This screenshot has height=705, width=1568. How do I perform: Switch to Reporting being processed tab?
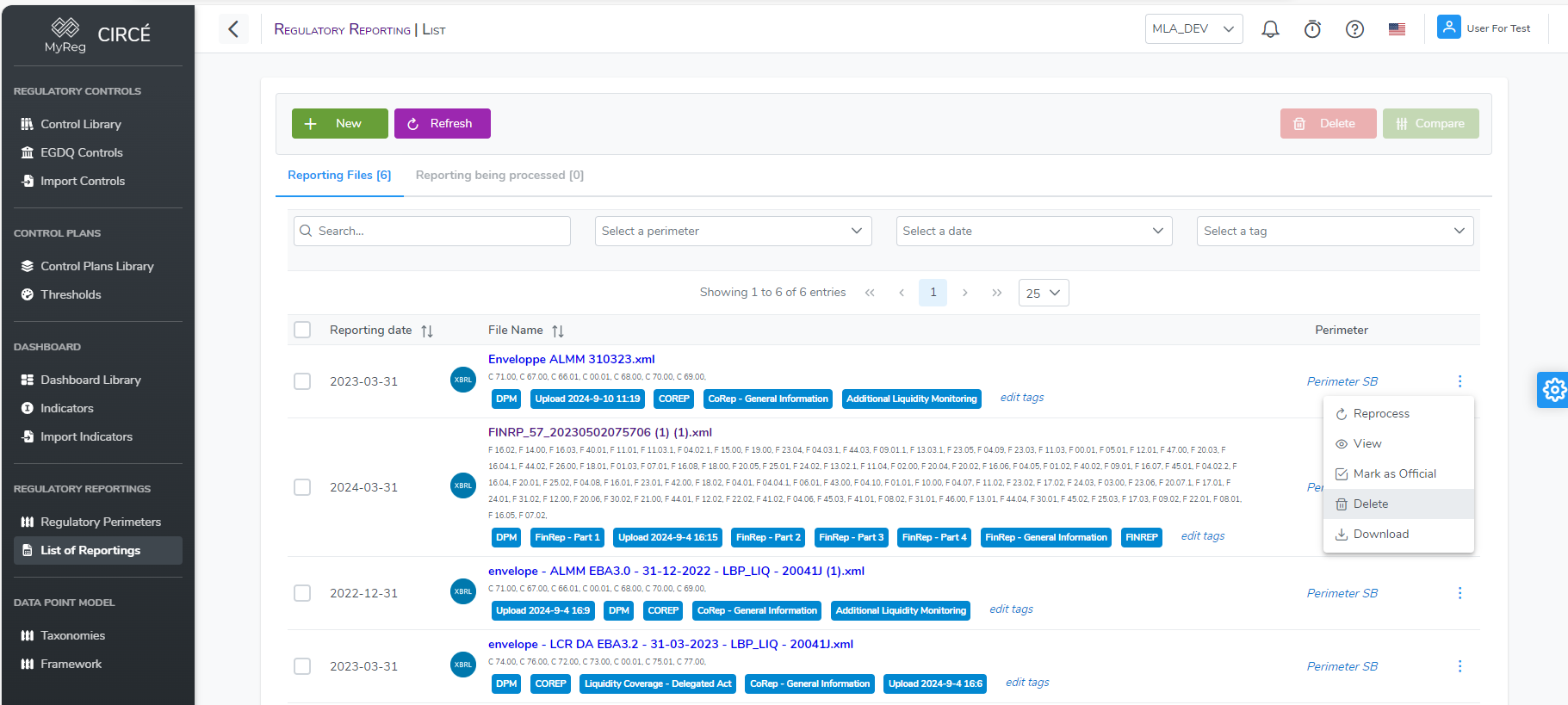click(499, 175)
